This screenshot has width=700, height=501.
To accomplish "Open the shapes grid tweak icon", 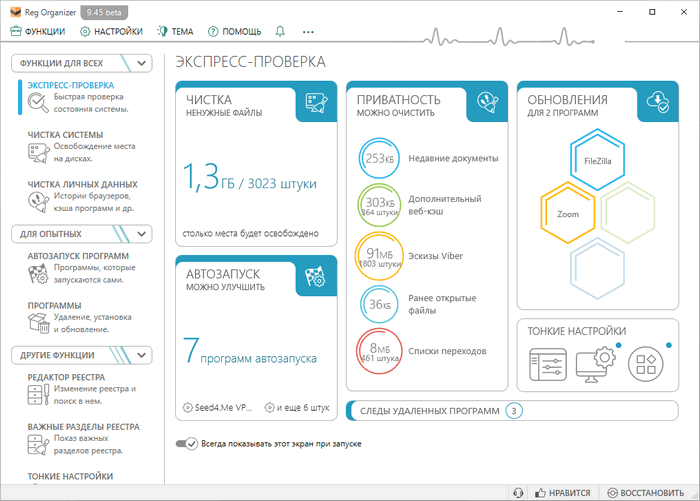I will [x=646, y=364].
